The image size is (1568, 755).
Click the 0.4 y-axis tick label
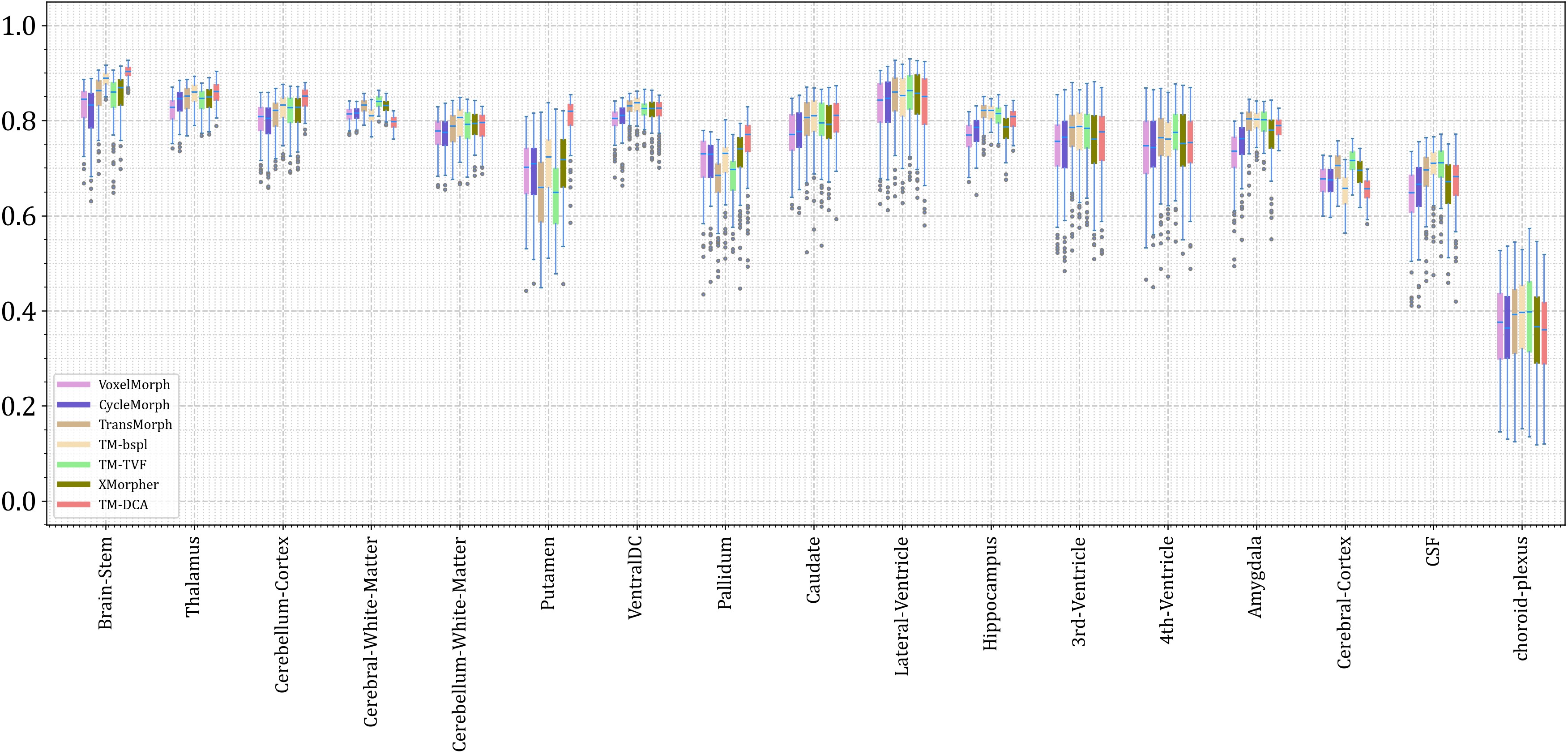click(20, 312)
